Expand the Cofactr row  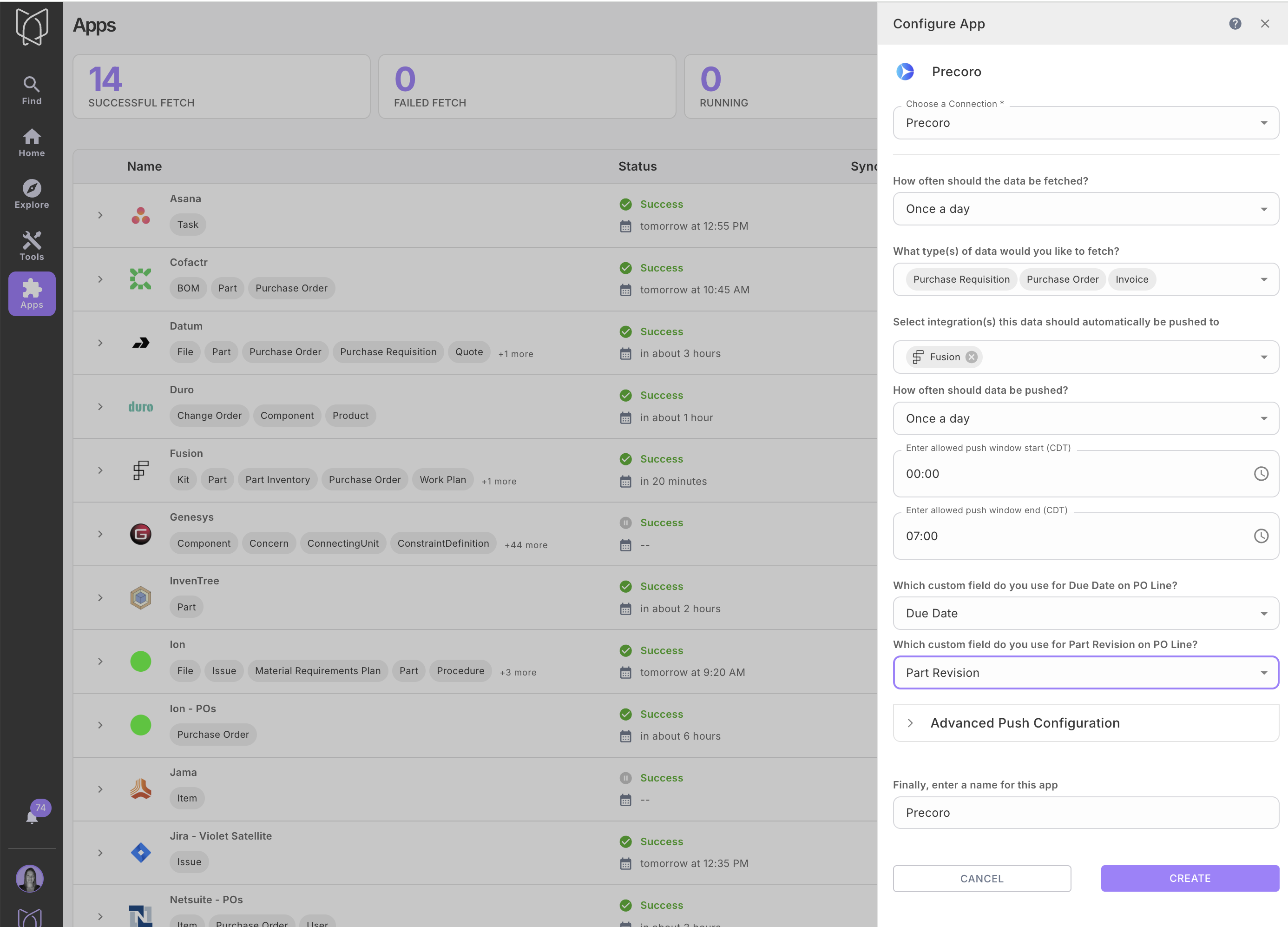pyautogui.click(x=100, y=279)
